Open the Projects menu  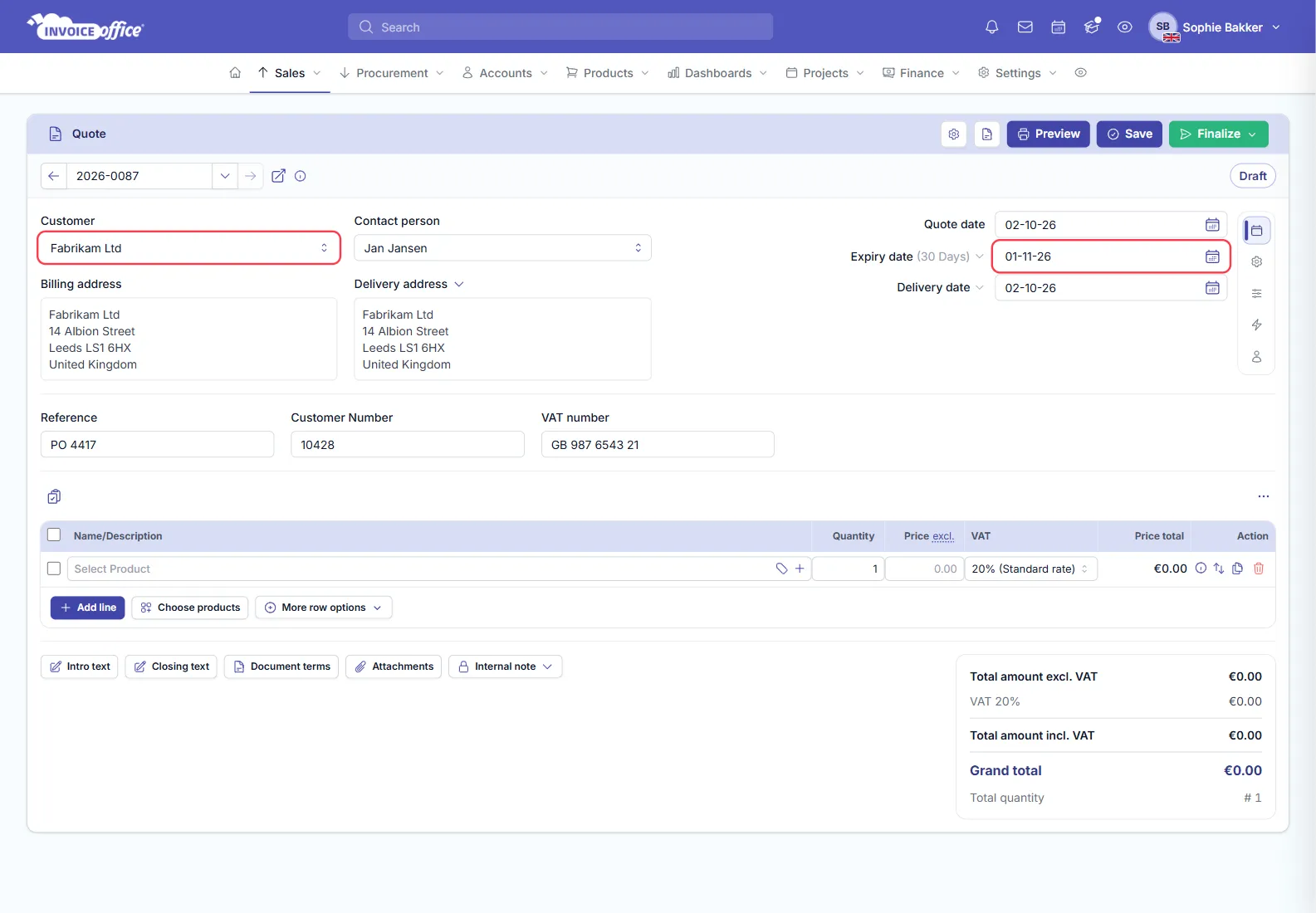click(824, 73)
